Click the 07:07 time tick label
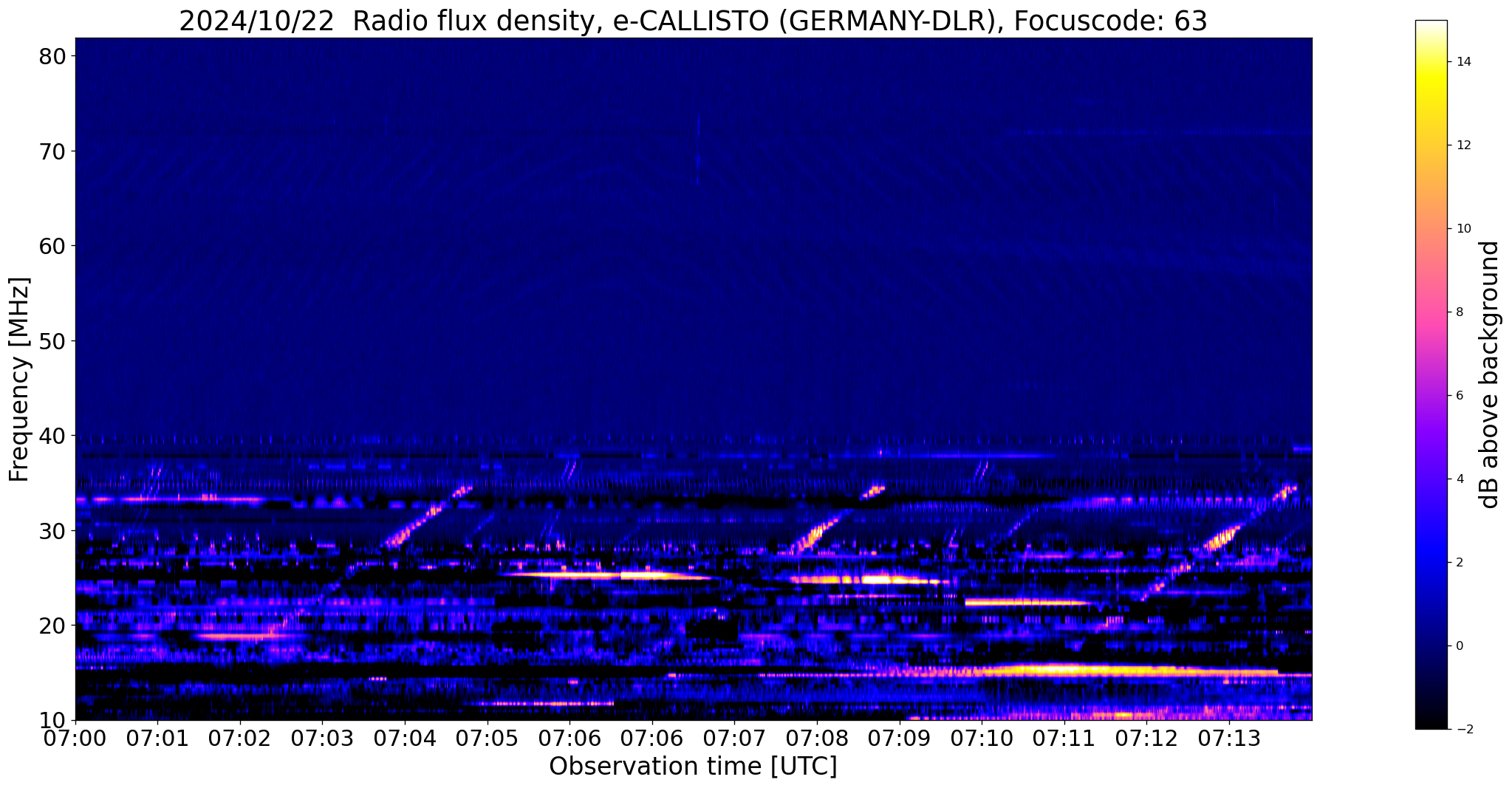 click(x=734, y=738)
